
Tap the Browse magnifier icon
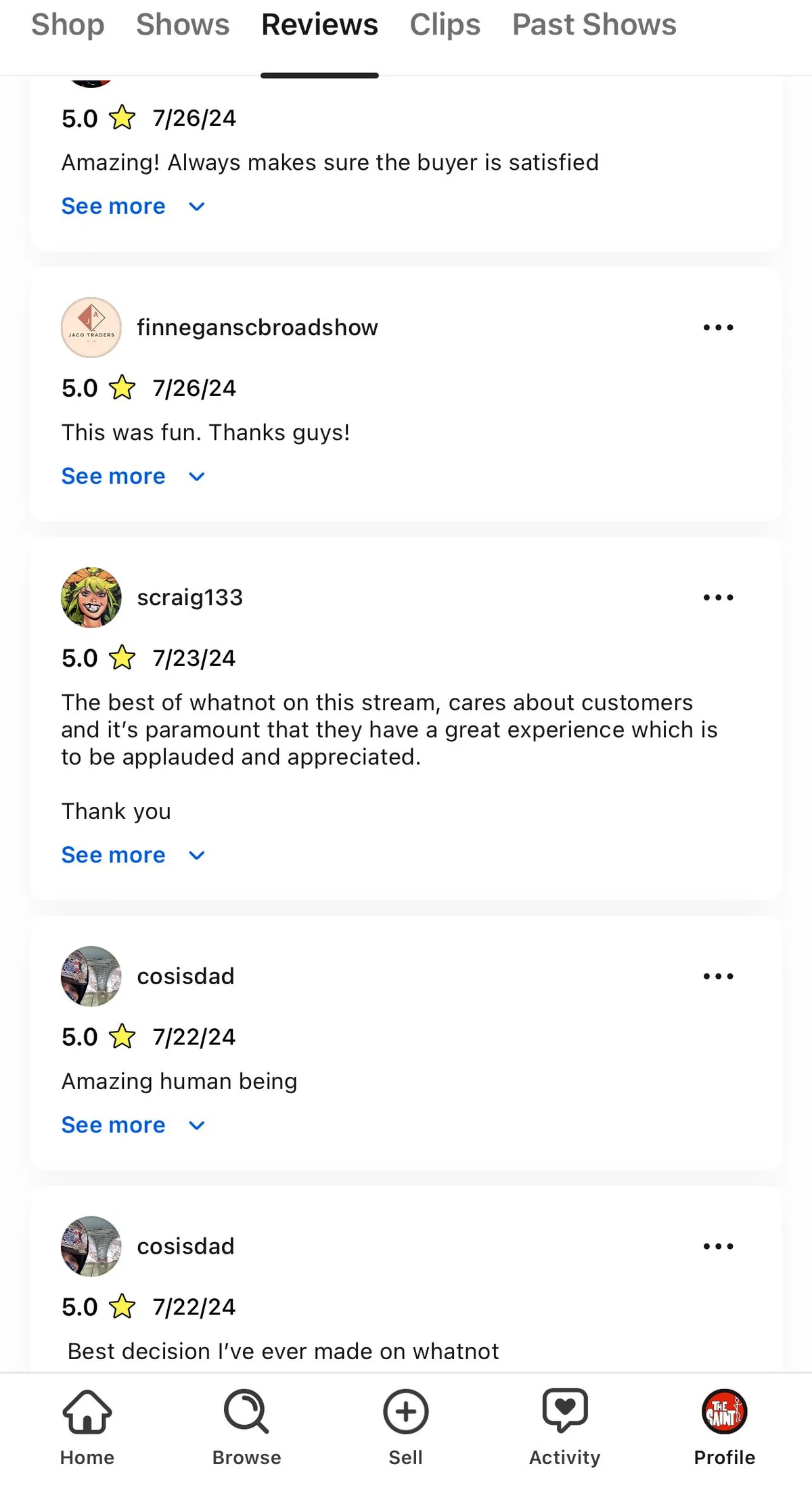pyautogui.click(x=246, y=1412)
